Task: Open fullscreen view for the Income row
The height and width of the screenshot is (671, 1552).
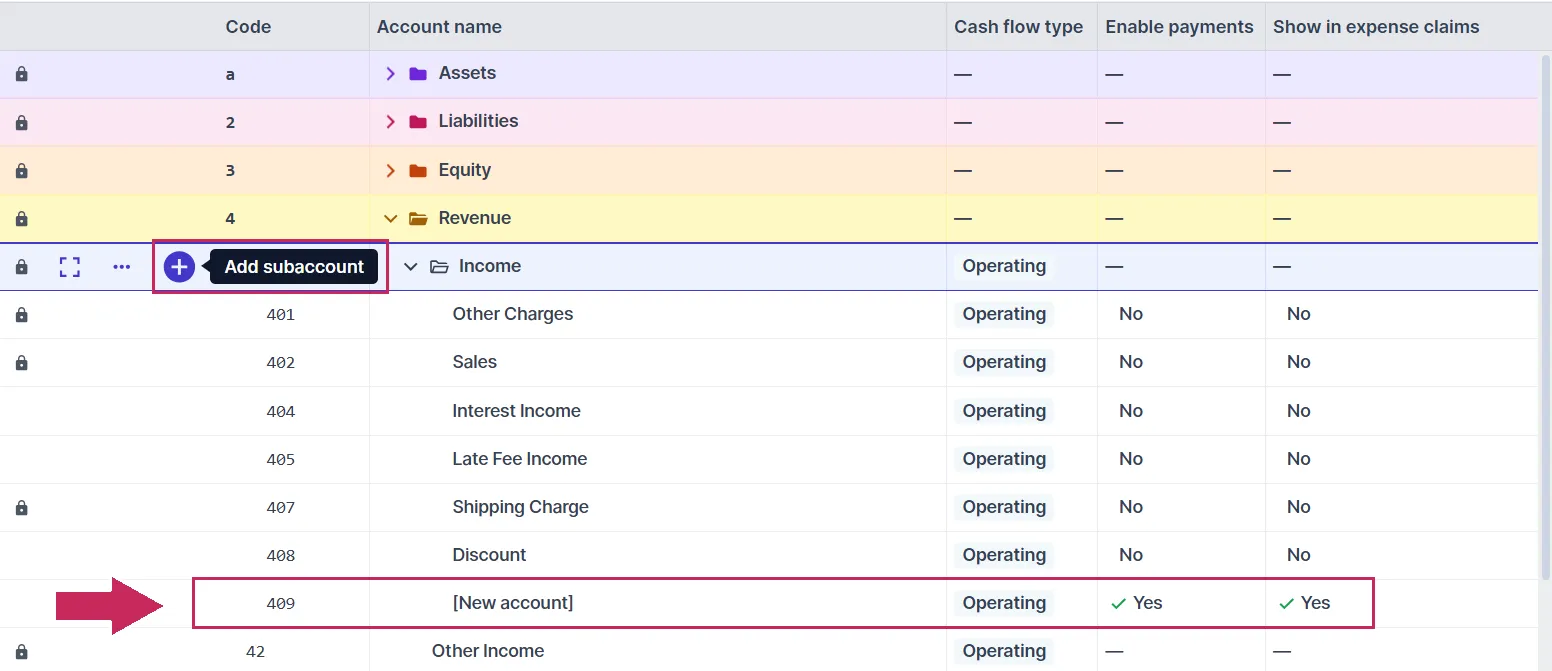Action: click(69, 266)
